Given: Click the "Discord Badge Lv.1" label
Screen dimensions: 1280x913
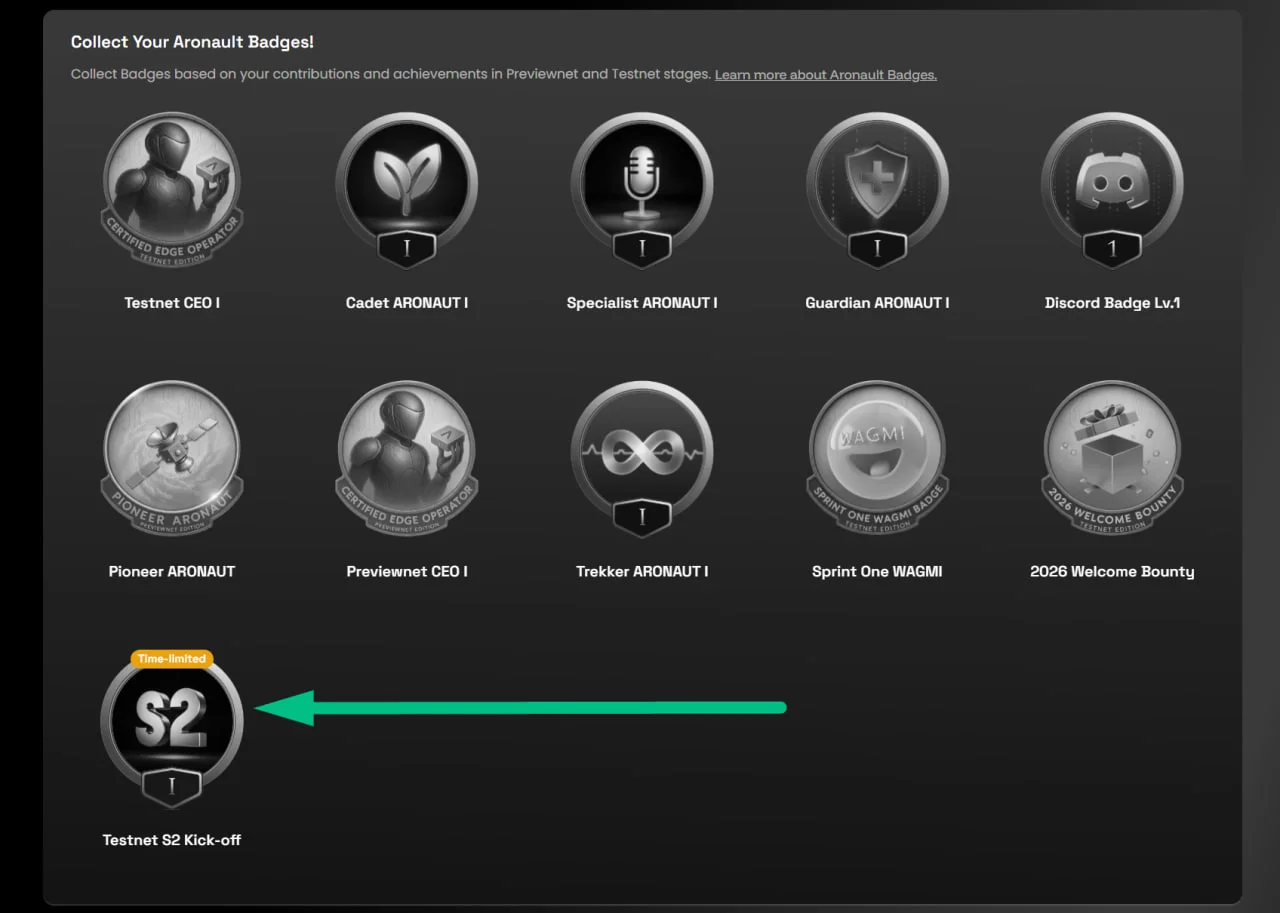Looking at the screenshot, I should (x=1112, y=303).
